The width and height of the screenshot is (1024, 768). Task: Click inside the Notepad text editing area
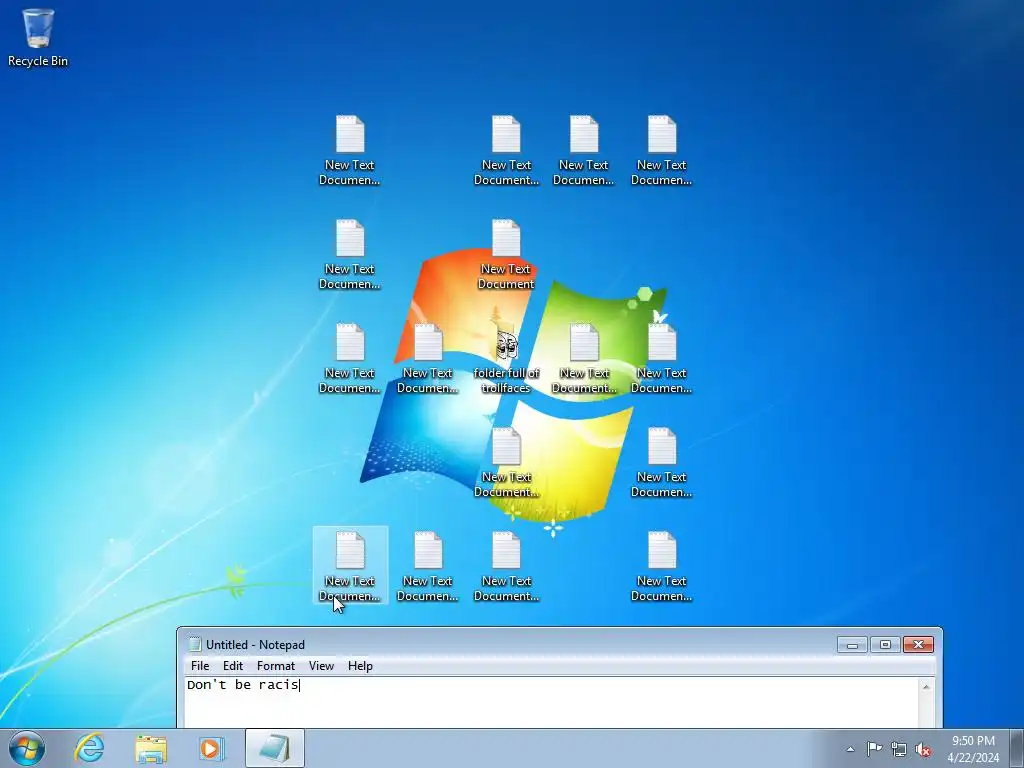(552, 702)
